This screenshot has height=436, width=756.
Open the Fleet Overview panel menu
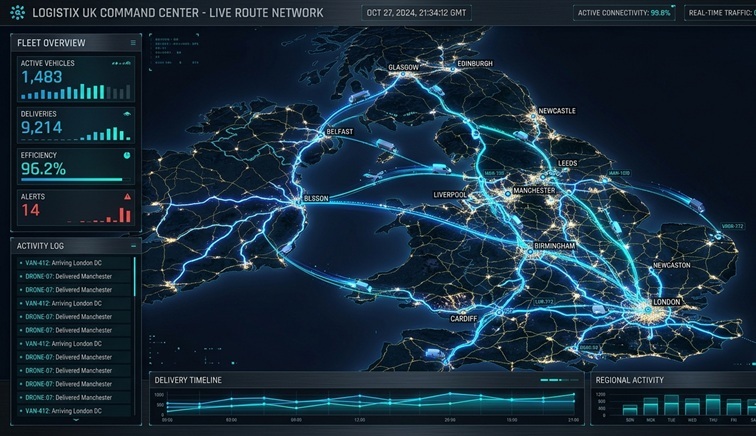tap(133, 43)
